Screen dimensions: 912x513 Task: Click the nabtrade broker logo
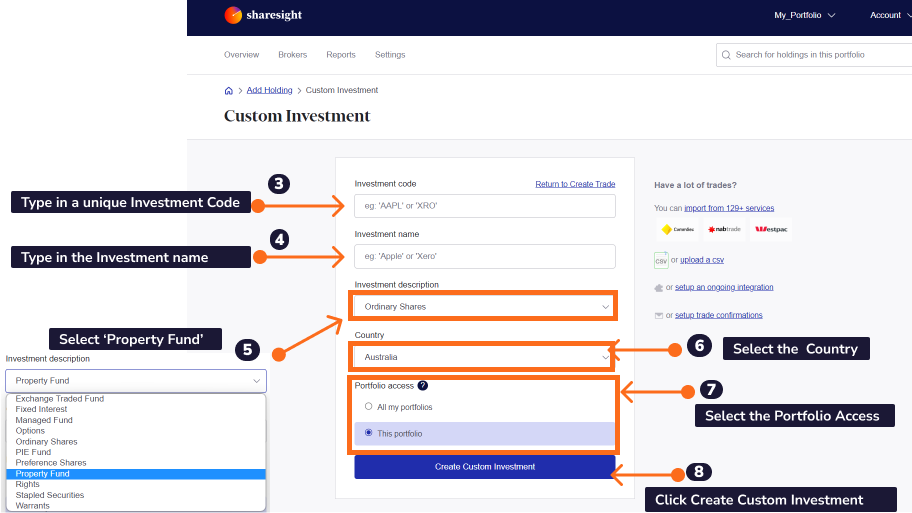[724, 229]
